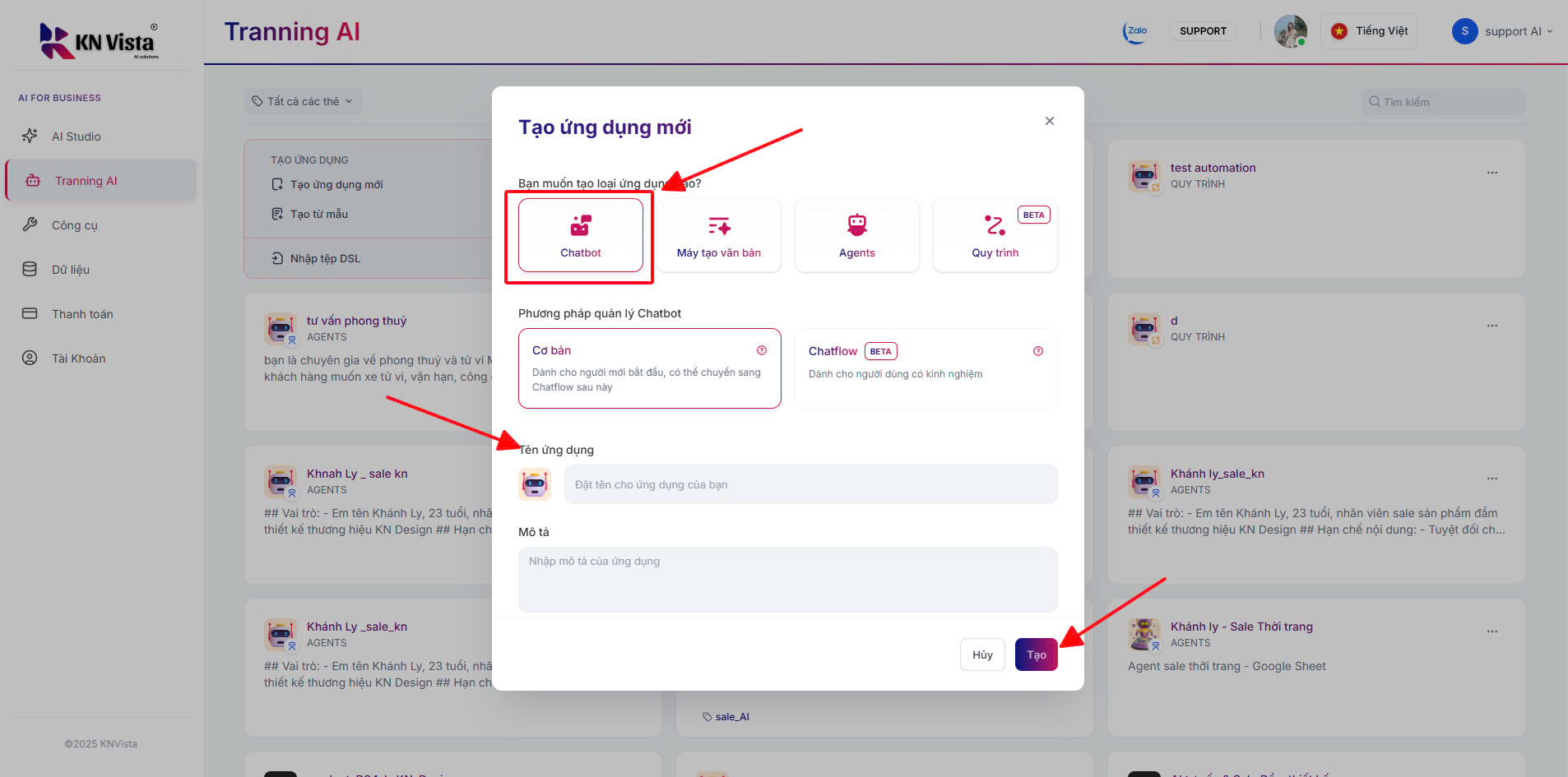Open AI Studio from the sidebar
Screen dimensions: 1568x777
(76, 136)
